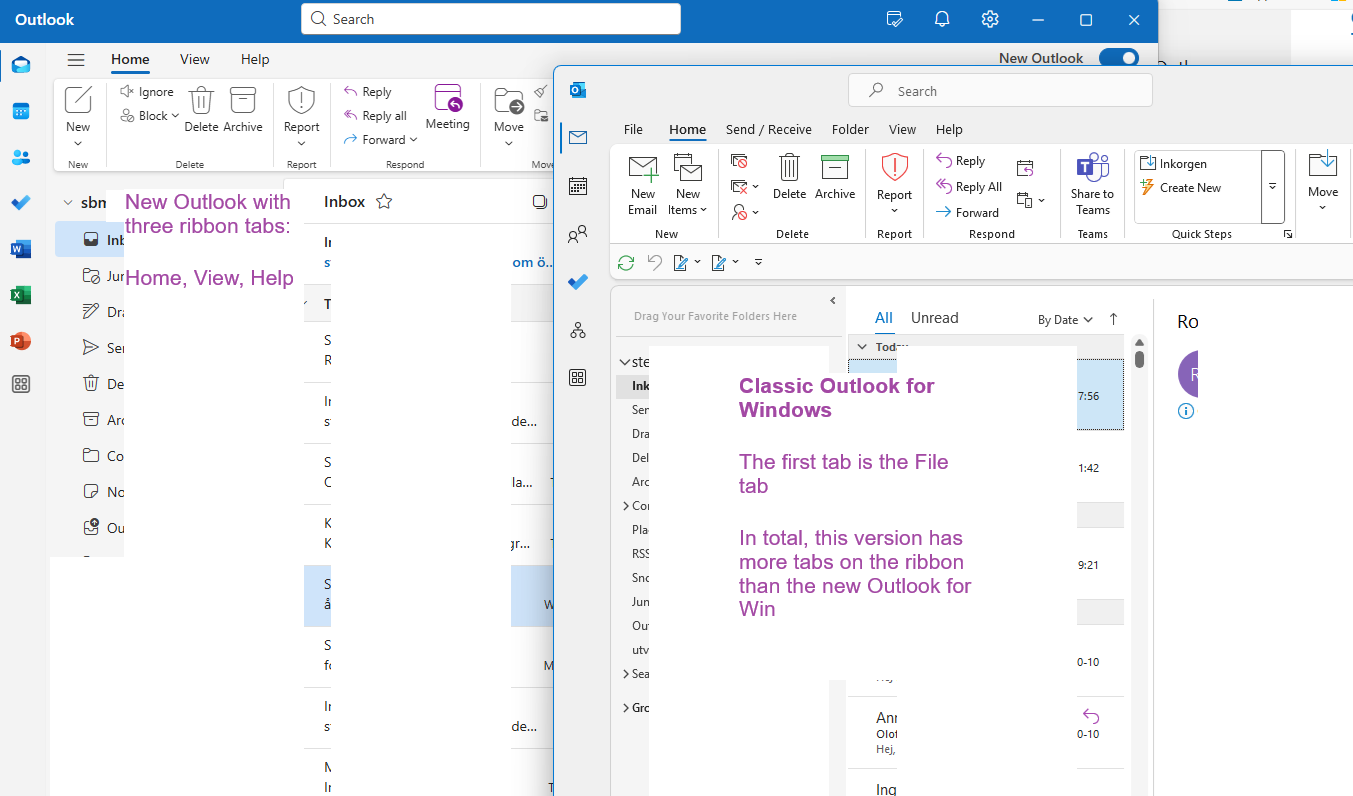Image resolution: width=1353 pixels, height=796 pixels.
Task: Click trash Delete icon in New Outlook ribbon
Action: click(x=201, y=100)
